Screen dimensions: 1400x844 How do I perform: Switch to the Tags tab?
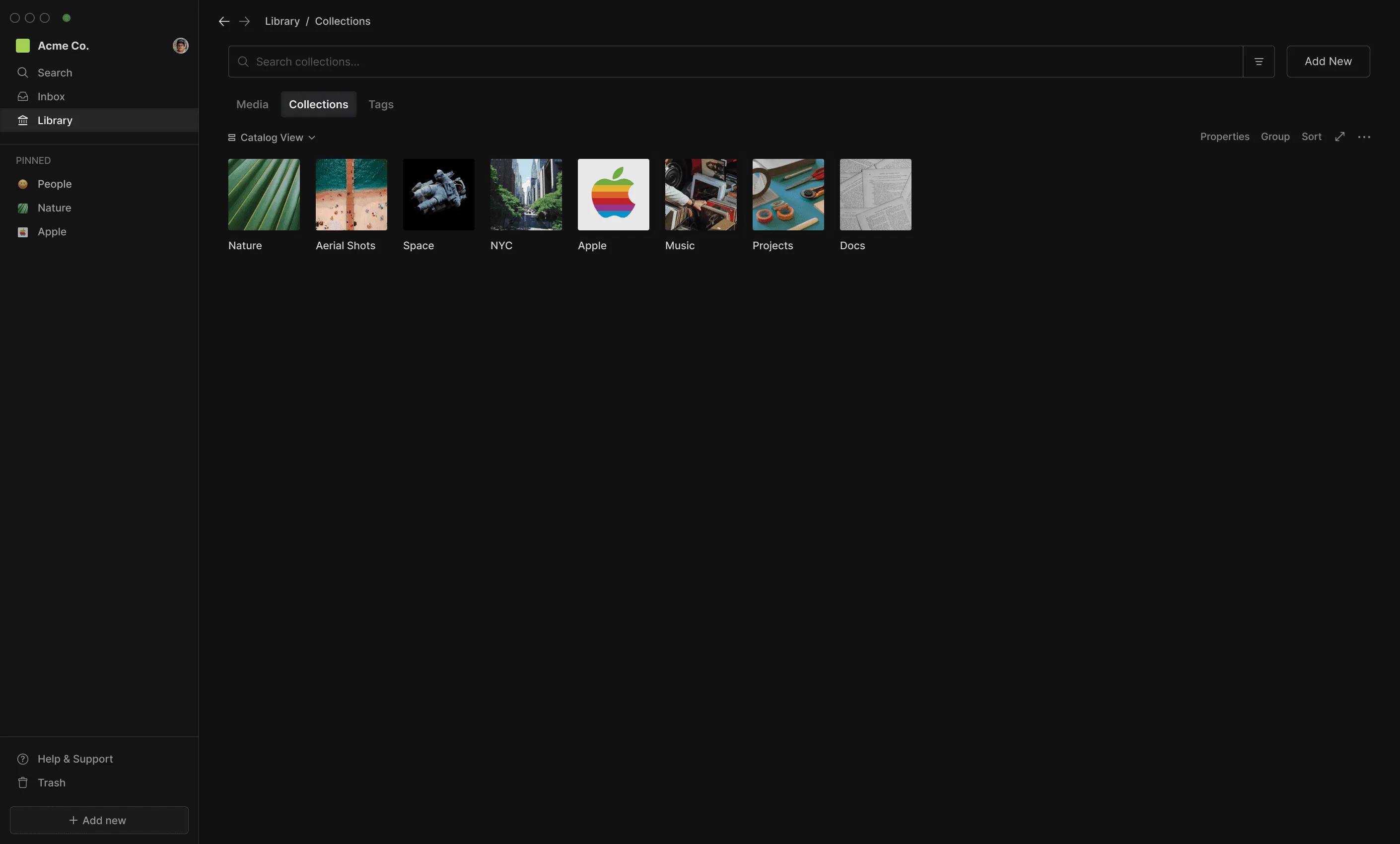click(381, 105)
